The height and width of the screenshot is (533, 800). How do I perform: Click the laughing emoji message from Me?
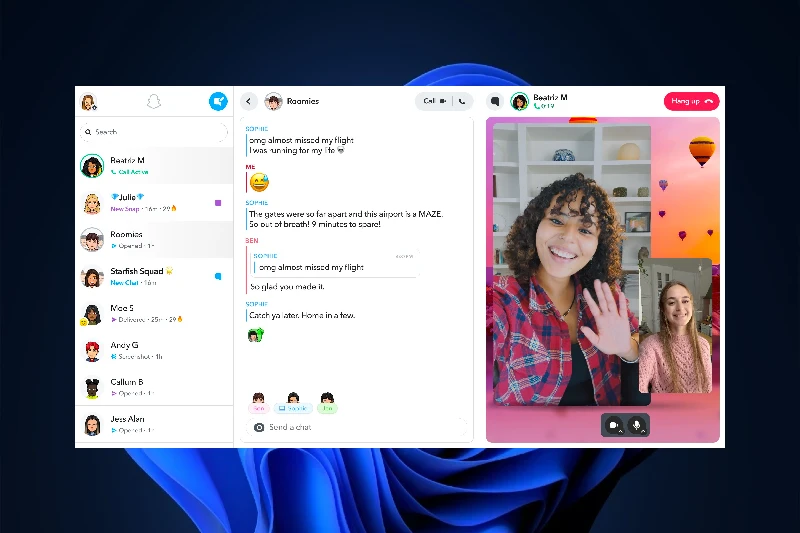pos(259,182)
